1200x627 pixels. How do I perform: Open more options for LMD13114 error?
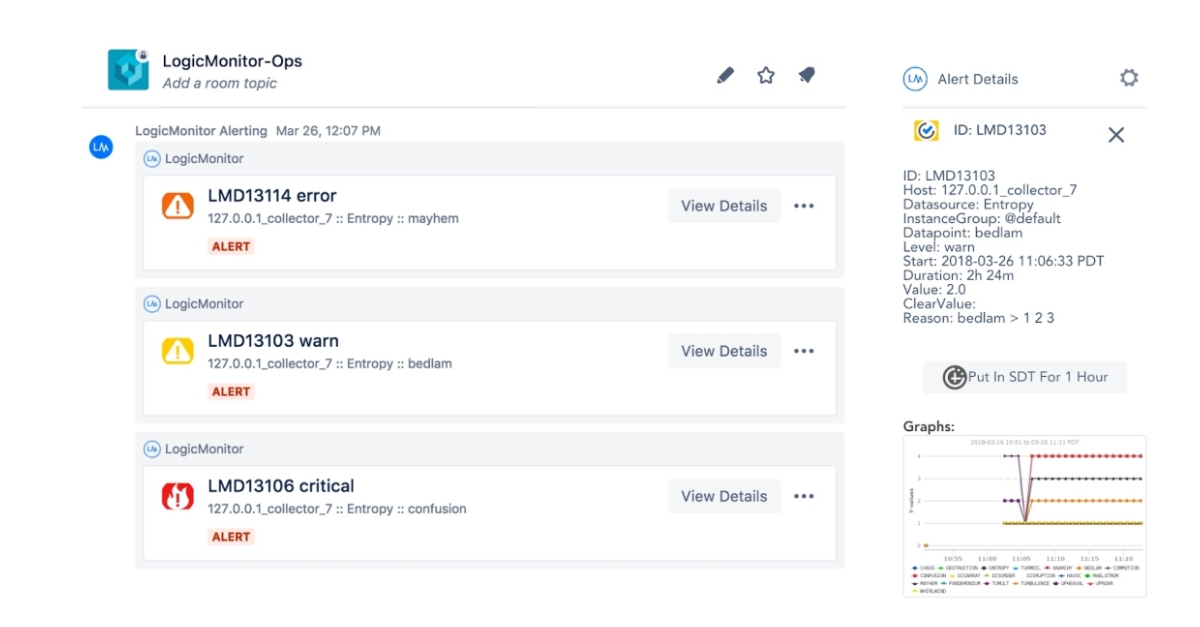pyautogui.click(x=804, y=206)
